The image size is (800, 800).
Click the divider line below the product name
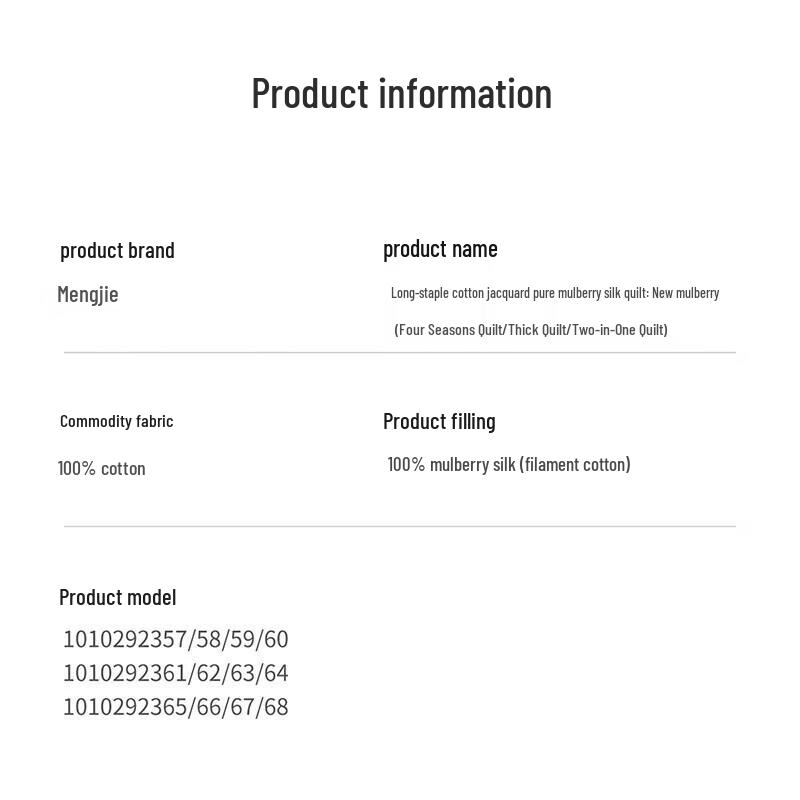(400, 352)
